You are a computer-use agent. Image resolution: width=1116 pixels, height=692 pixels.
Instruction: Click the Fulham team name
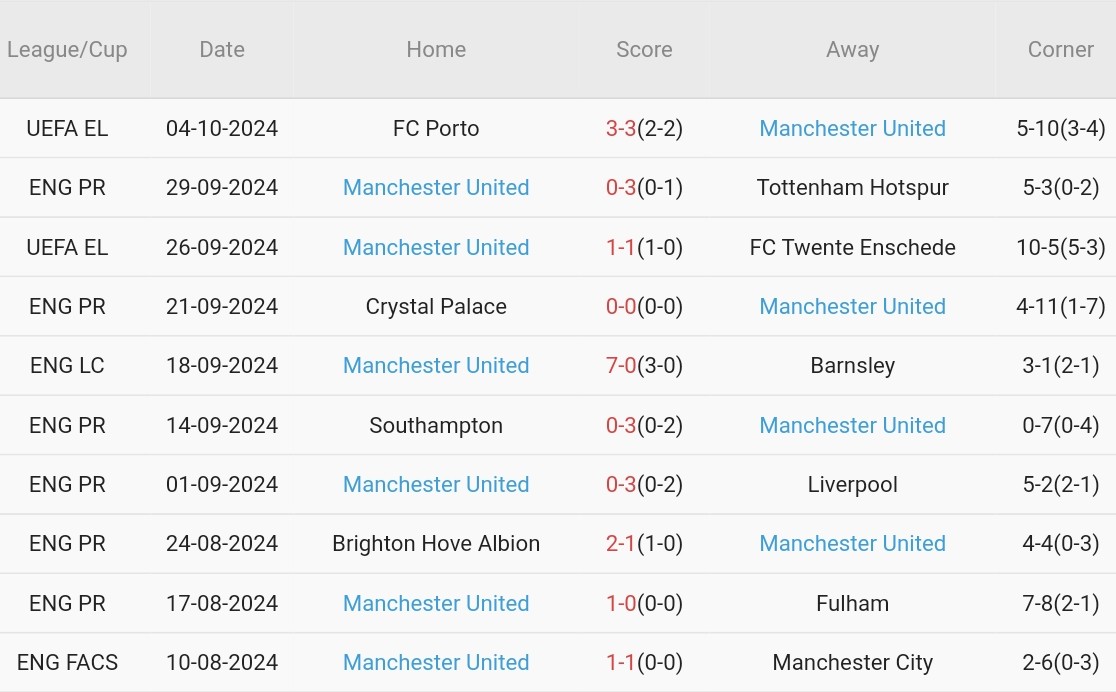coord(852,603)
